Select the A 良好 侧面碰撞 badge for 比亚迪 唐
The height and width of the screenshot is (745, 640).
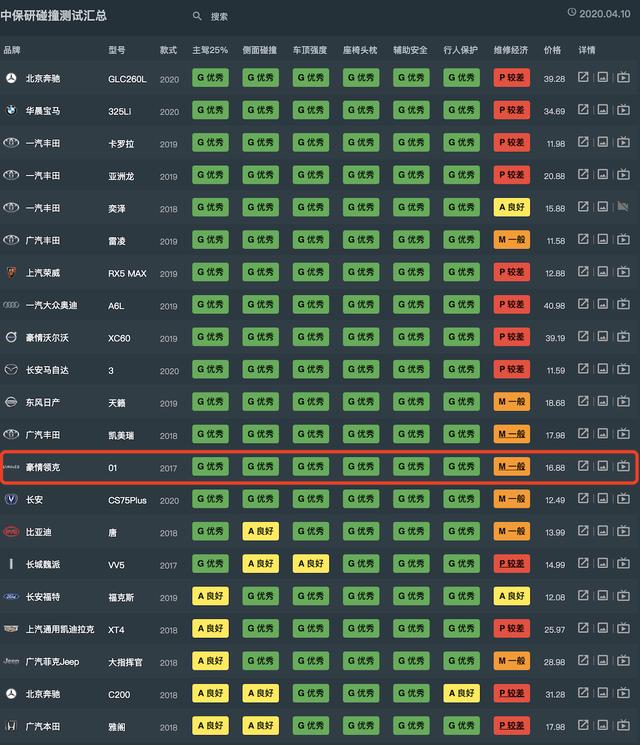[261, 531]
